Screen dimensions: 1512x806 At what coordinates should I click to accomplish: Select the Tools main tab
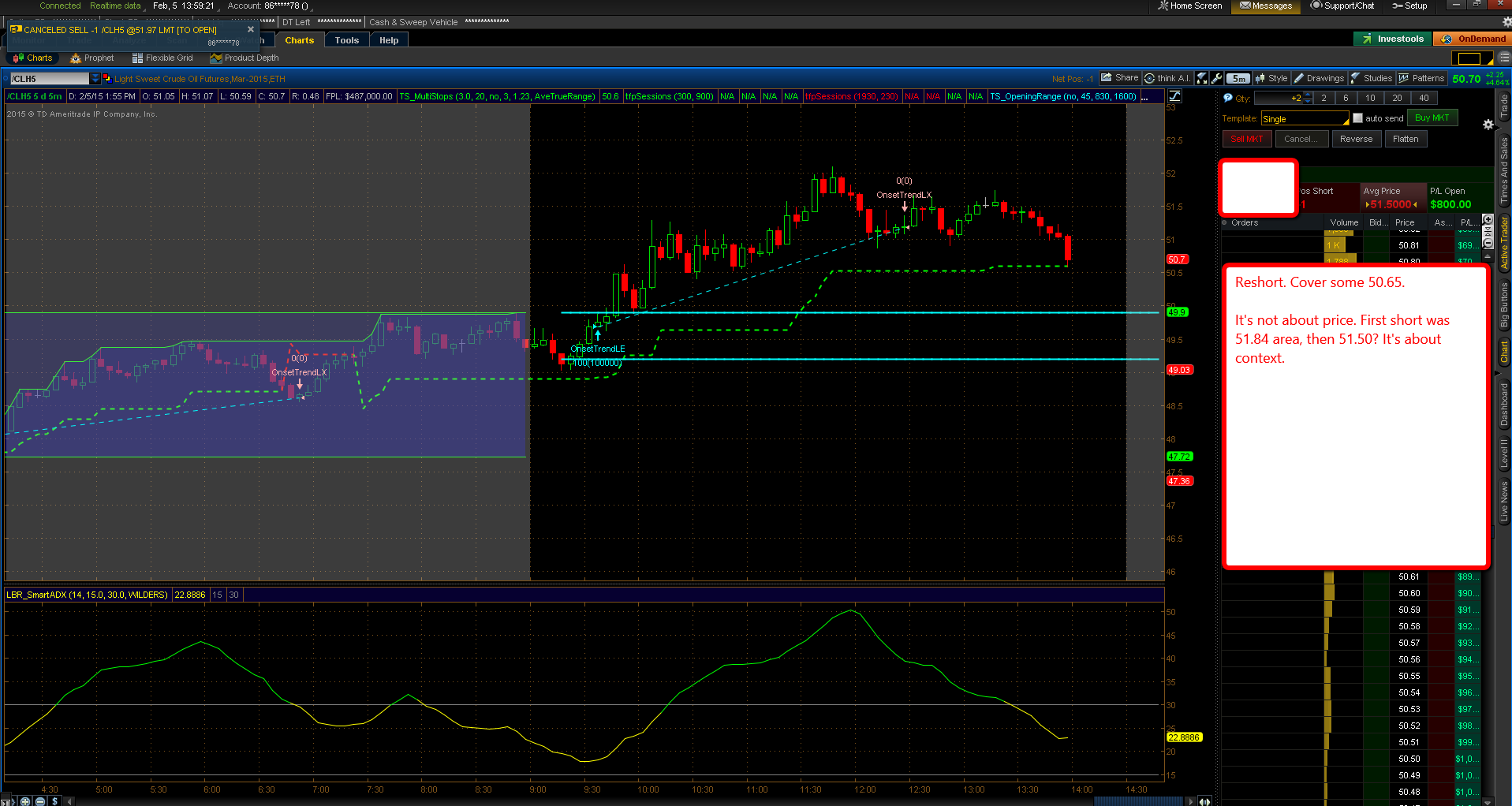click(x=347, y=40)
